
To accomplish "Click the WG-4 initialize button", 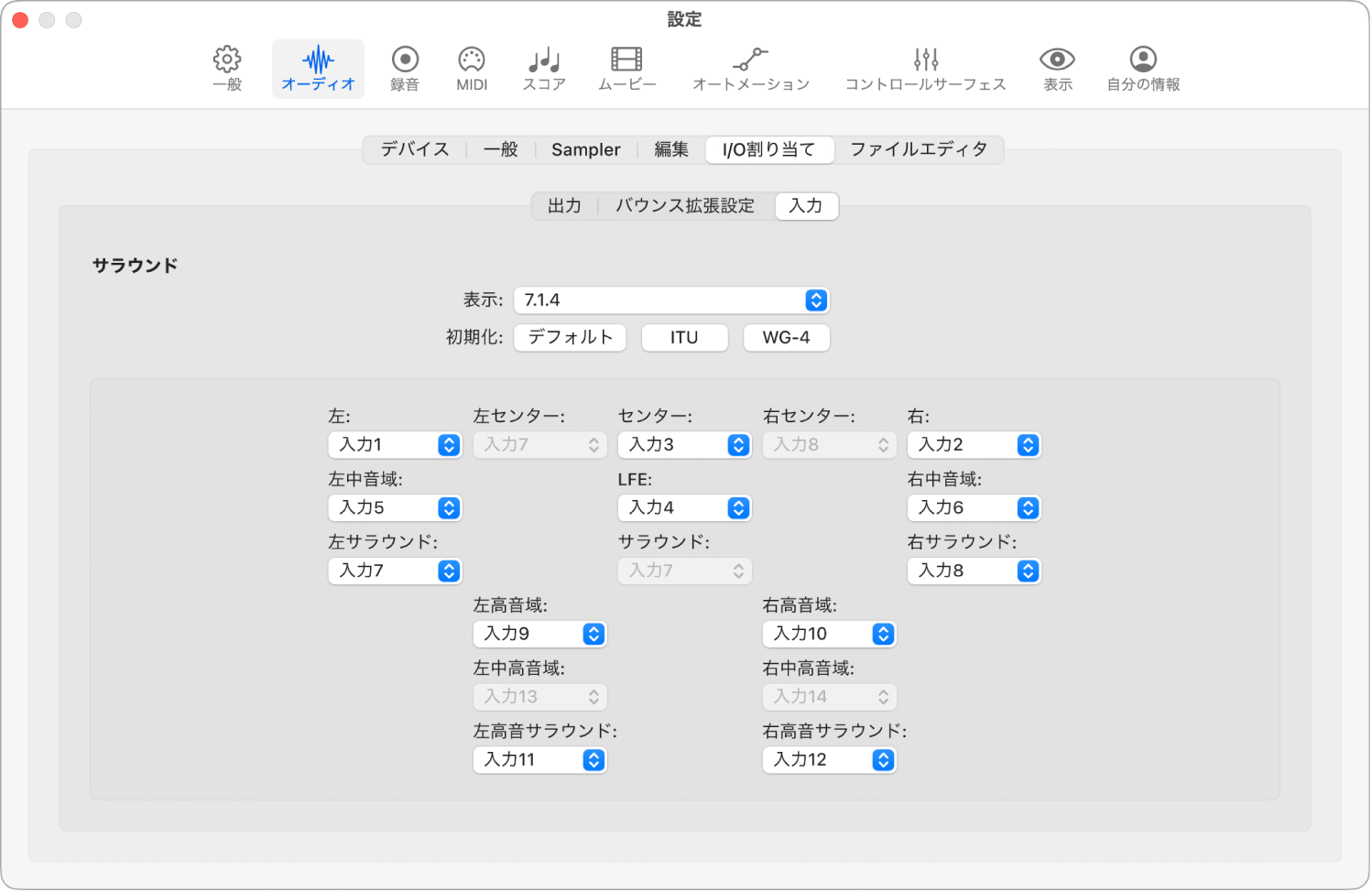I will 786,337.
